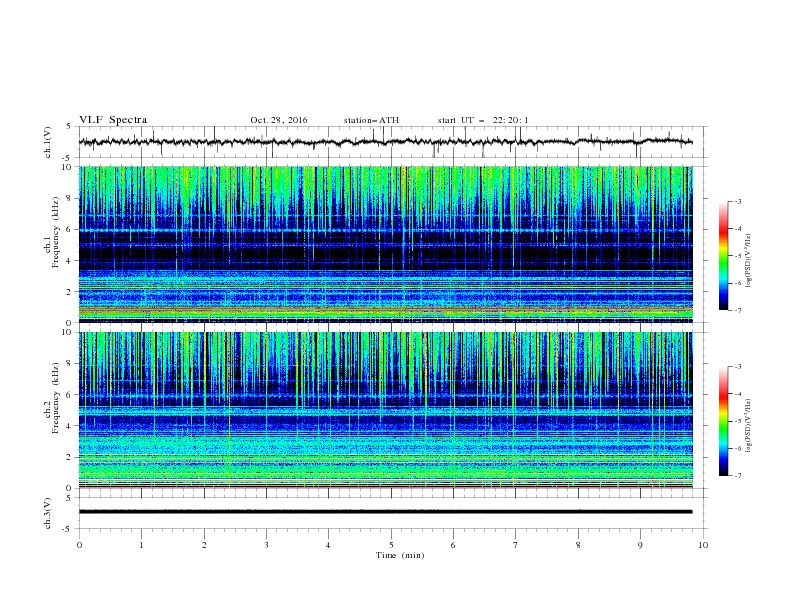Click time axis tick label "9"
Viewport: 792px width, 612px height.
[640, 545]
